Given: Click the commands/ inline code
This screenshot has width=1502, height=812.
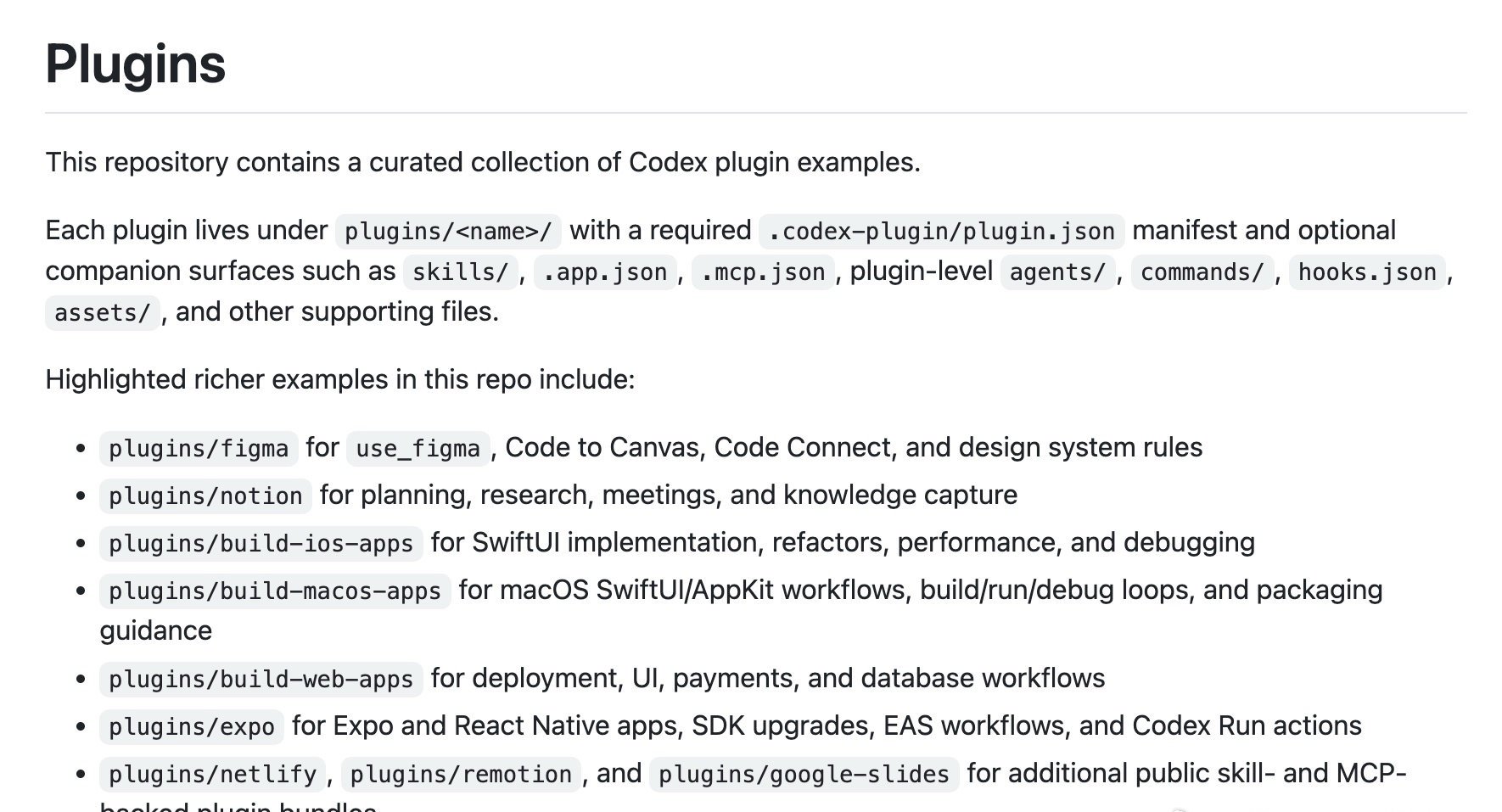Looking at the screenshot, I should pos(1202,272).
